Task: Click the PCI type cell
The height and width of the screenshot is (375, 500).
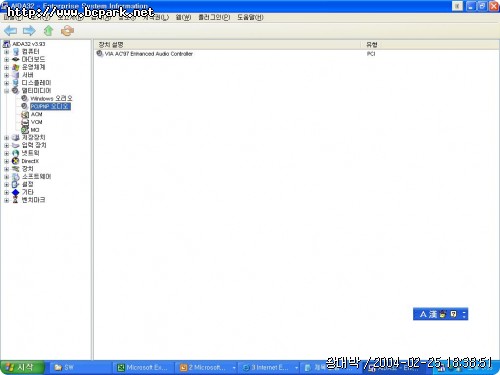Action: point(371,54)
